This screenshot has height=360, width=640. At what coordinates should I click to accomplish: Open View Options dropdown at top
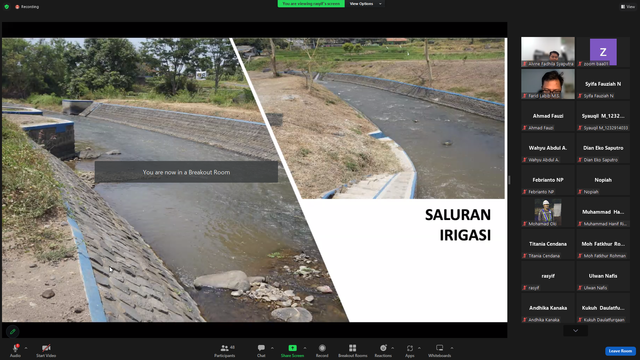coord(365,4)
